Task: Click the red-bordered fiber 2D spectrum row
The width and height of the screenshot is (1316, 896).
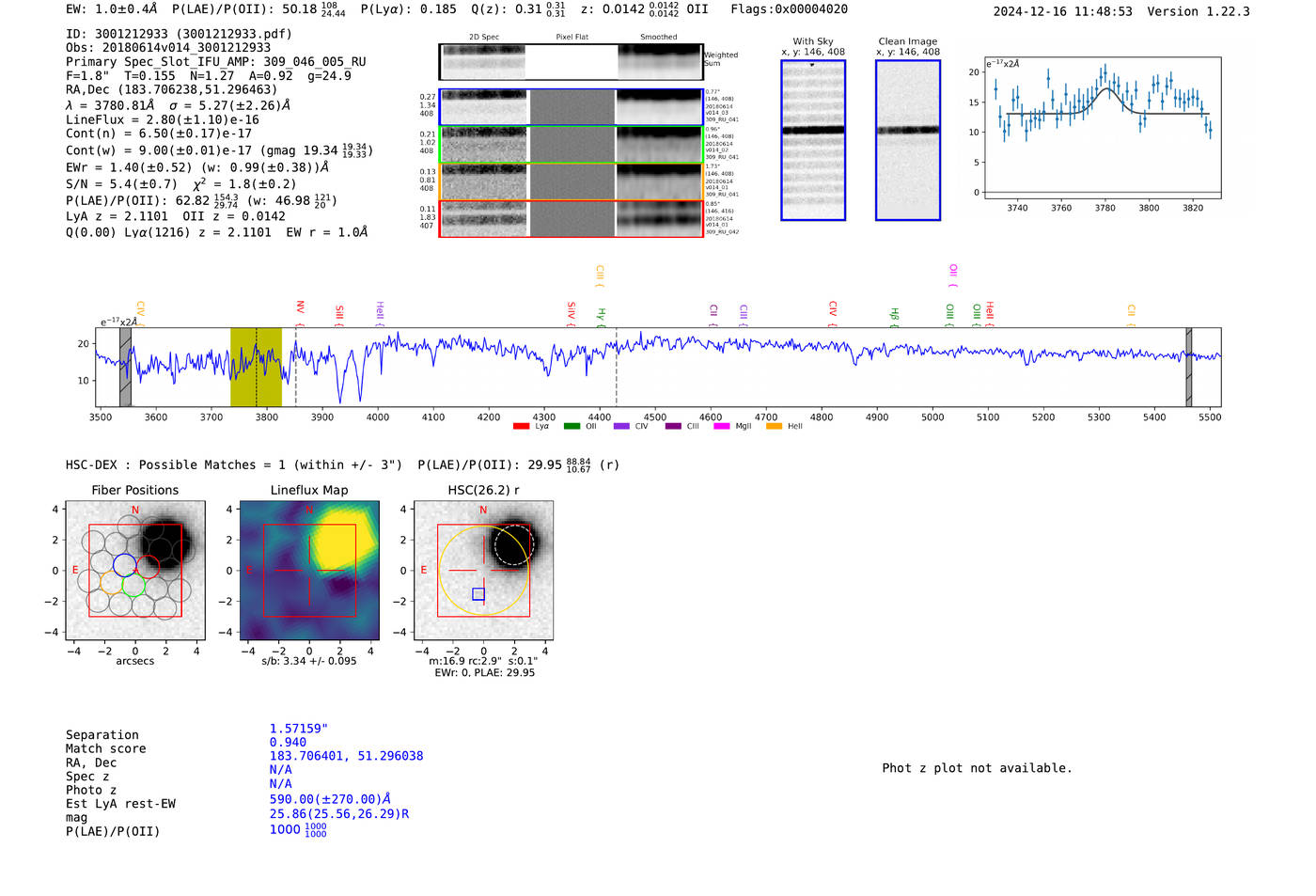Action: (x=572, y=219)
